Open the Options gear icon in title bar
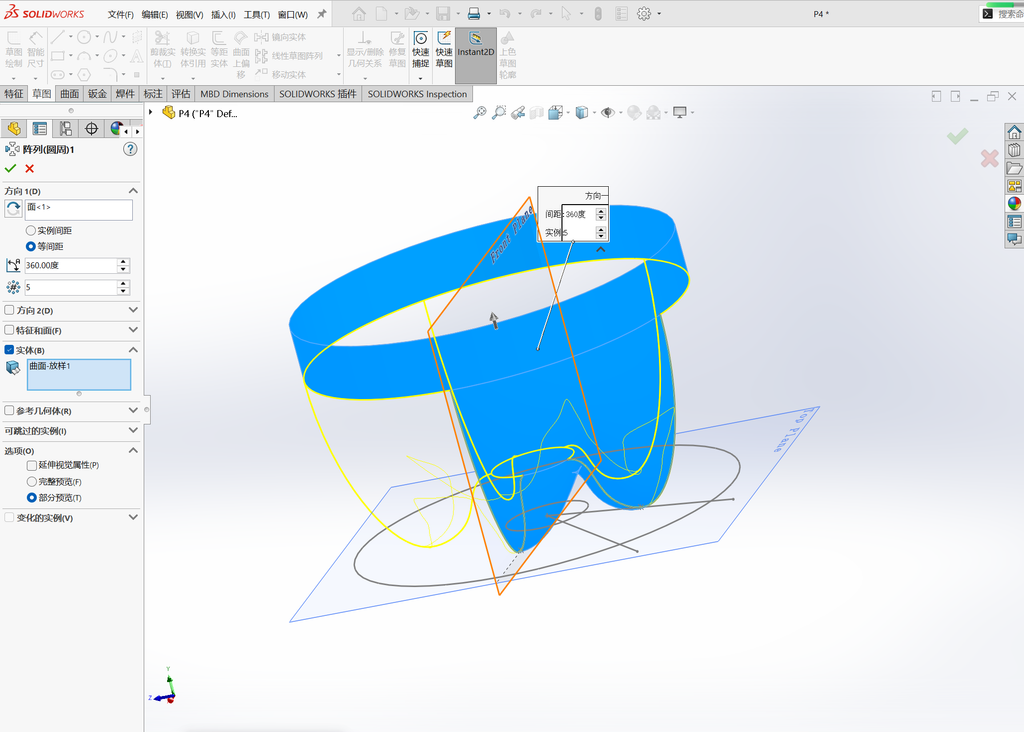1024x732 pixels. coord(644,13)
